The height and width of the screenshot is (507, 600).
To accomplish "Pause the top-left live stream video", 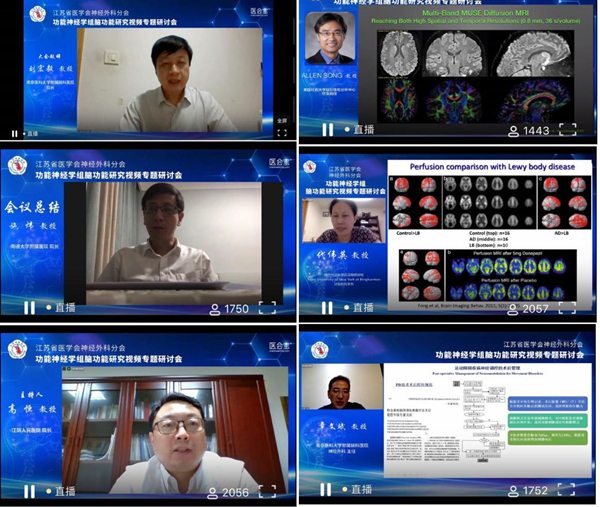I will pyautogui.click(x=14, y=133).
